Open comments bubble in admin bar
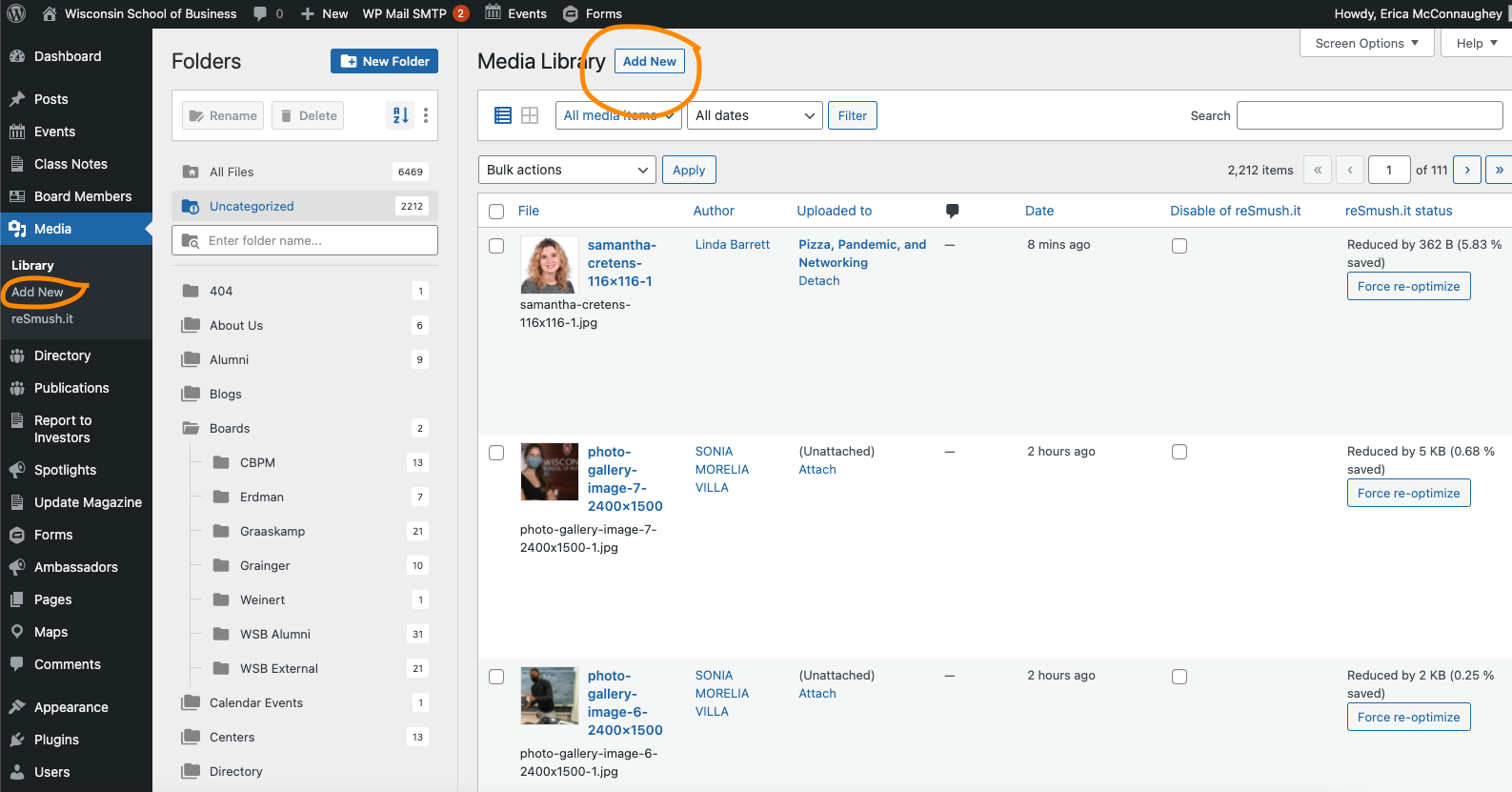 (x=268, y=13)
